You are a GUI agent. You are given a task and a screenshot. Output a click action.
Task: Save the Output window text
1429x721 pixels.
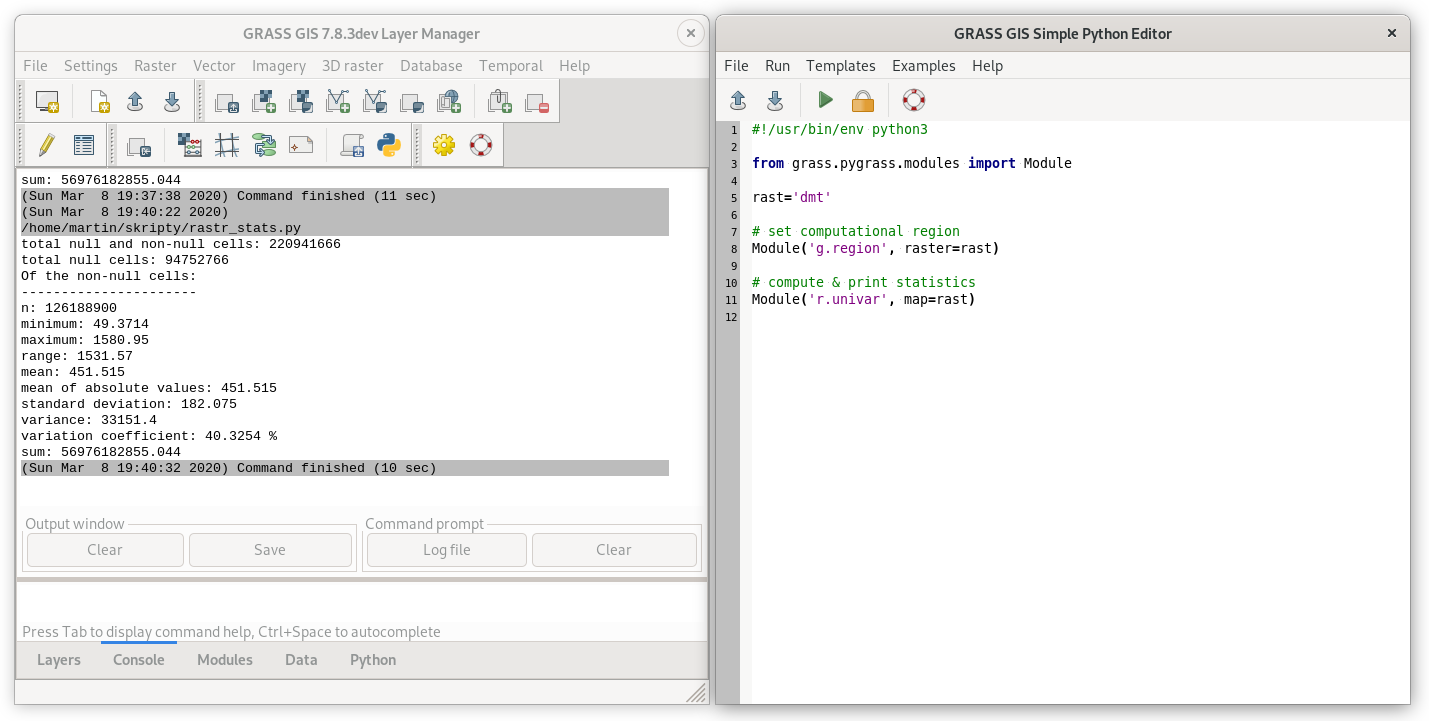click(270, 550)
